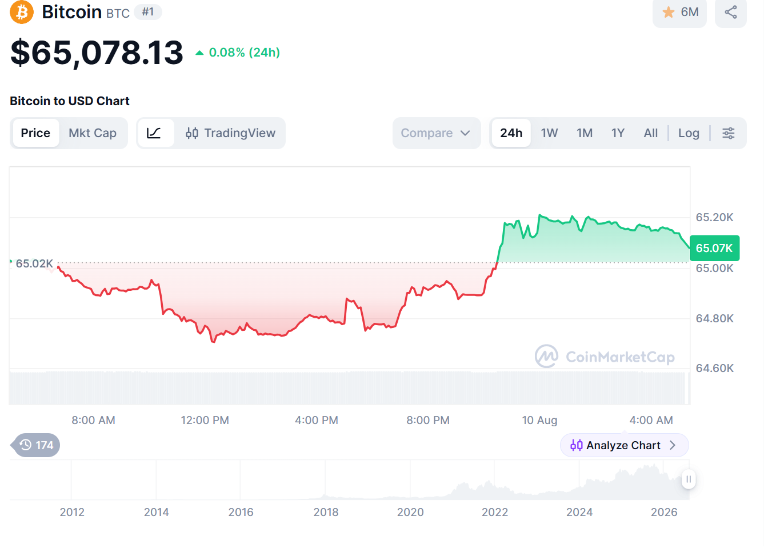Click the Bitcoin orange logo icon
The width and height of the screenshot is (764, 547).
pyautogui.click(x=22, y=12)
